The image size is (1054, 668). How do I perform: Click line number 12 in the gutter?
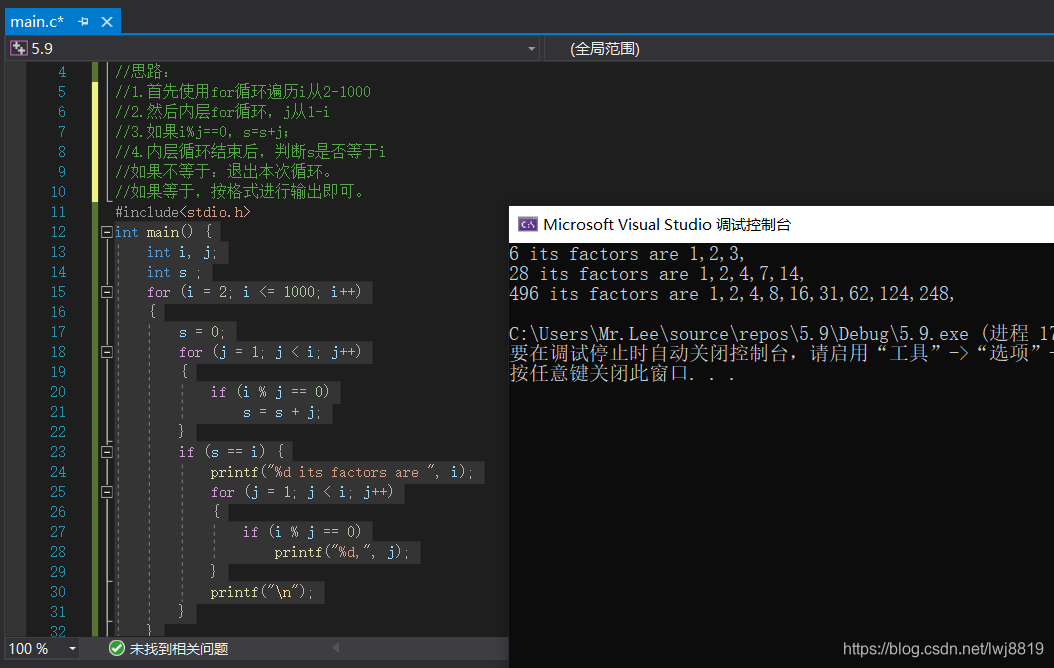click(x=58, y=232)
